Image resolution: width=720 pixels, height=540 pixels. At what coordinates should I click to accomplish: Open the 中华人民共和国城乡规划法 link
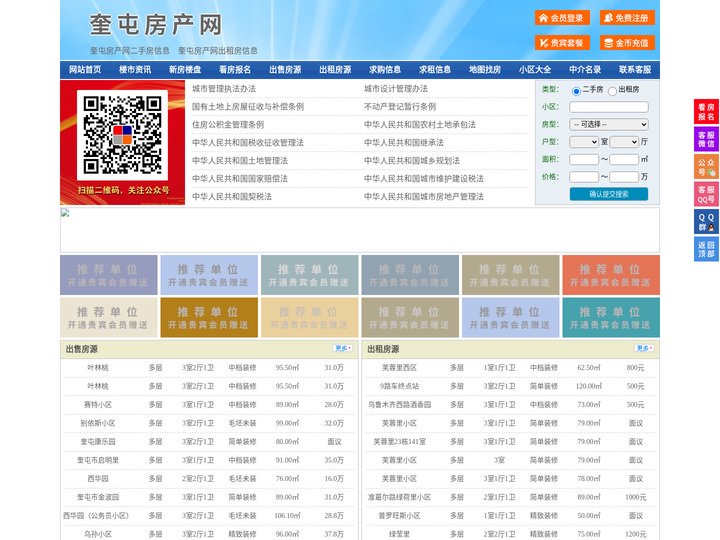click(412, 160)
